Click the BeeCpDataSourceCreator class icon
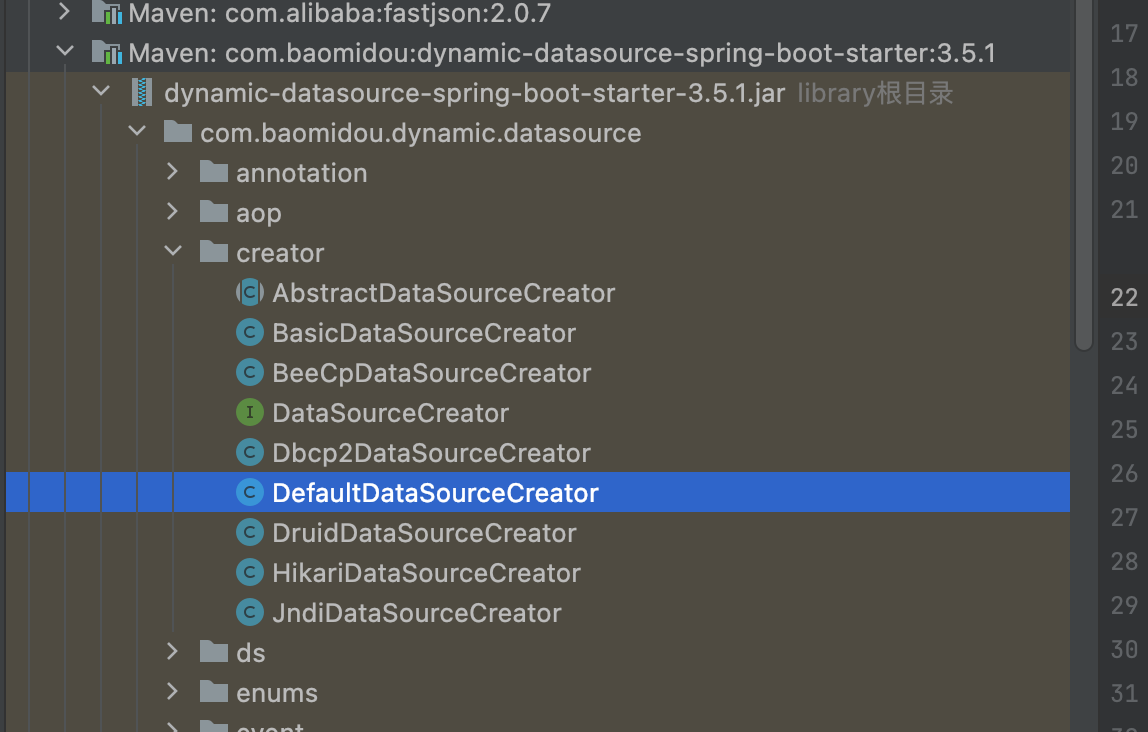 coord(250,372)
